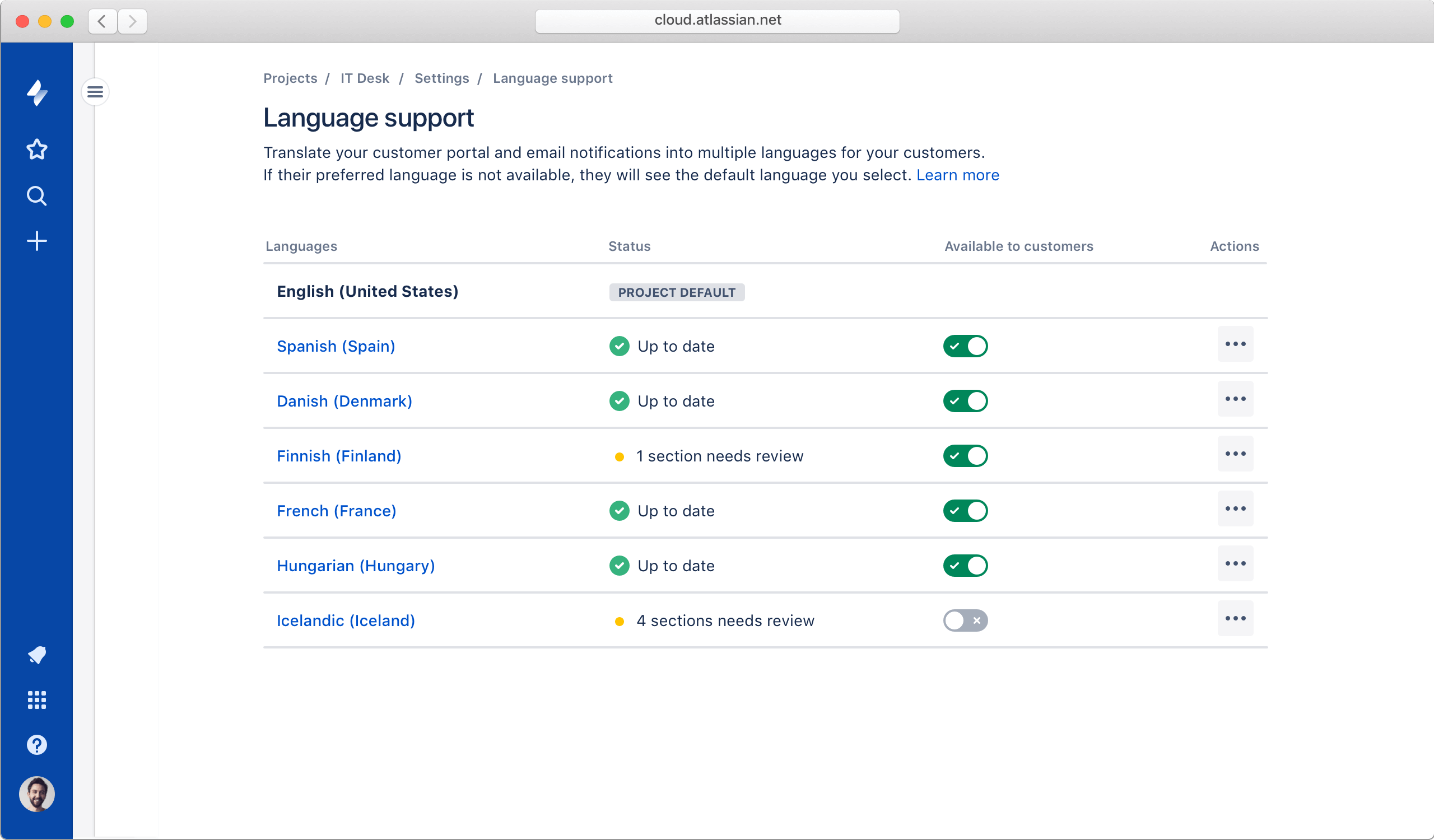Open Settings from the breadcrumb trail

pos(441,78)
